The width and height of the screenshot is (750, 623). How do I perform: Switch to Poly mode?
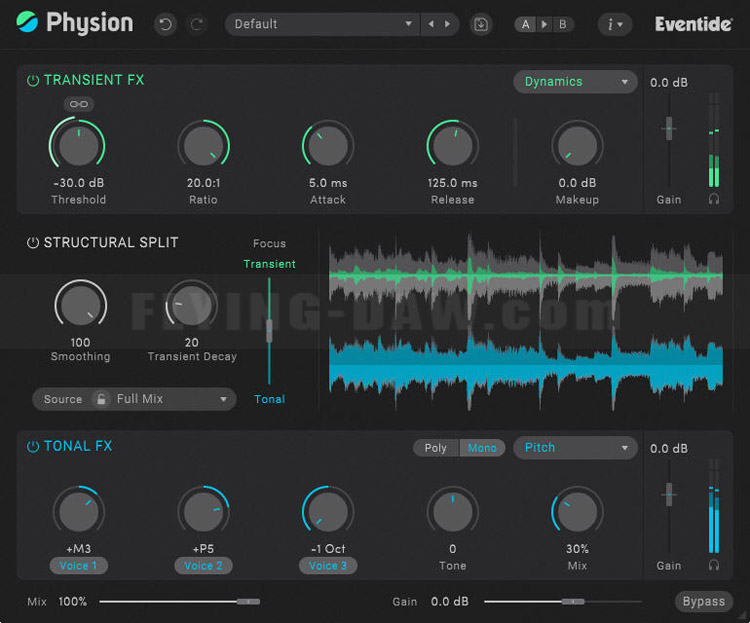click(x=436, y=448)
